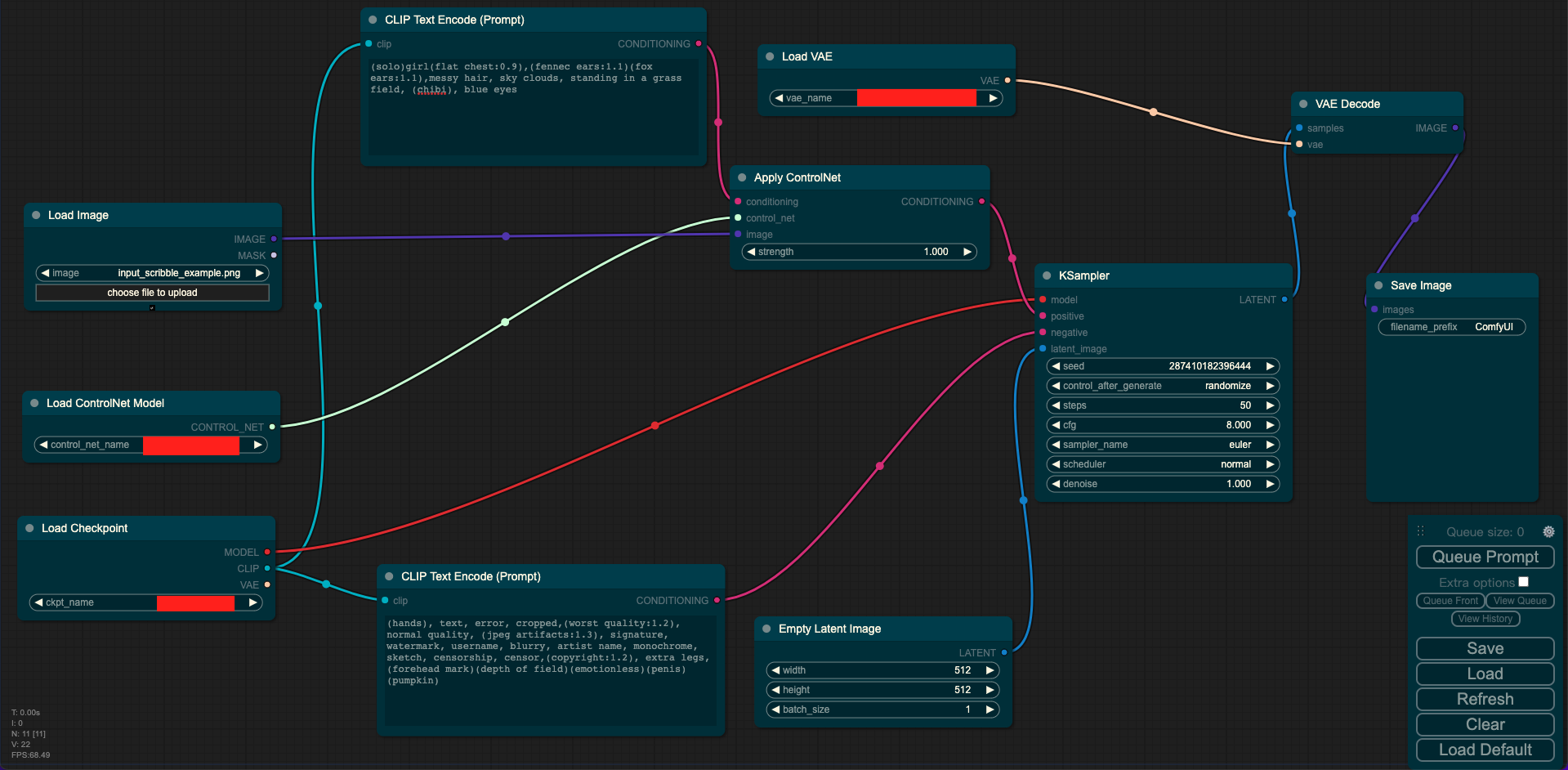Screen dimensions: 1568x770
Task: Enable the Extra options checkbox
Action: coord(1523,582)
